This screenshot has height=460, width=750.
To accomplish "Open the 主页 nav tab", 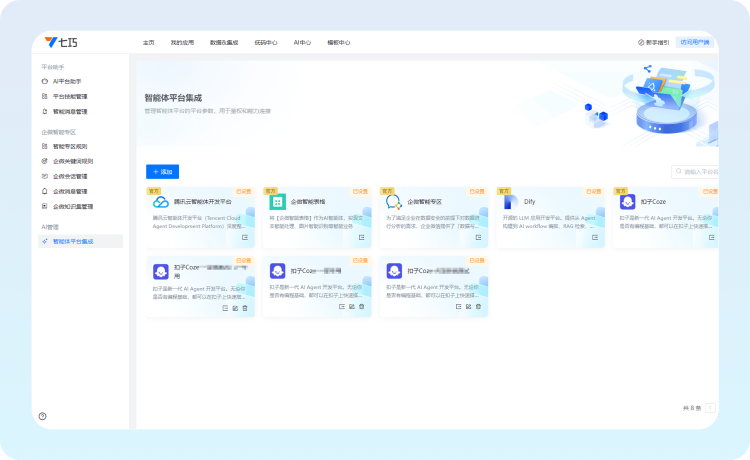I will click(x=149, y=43).
